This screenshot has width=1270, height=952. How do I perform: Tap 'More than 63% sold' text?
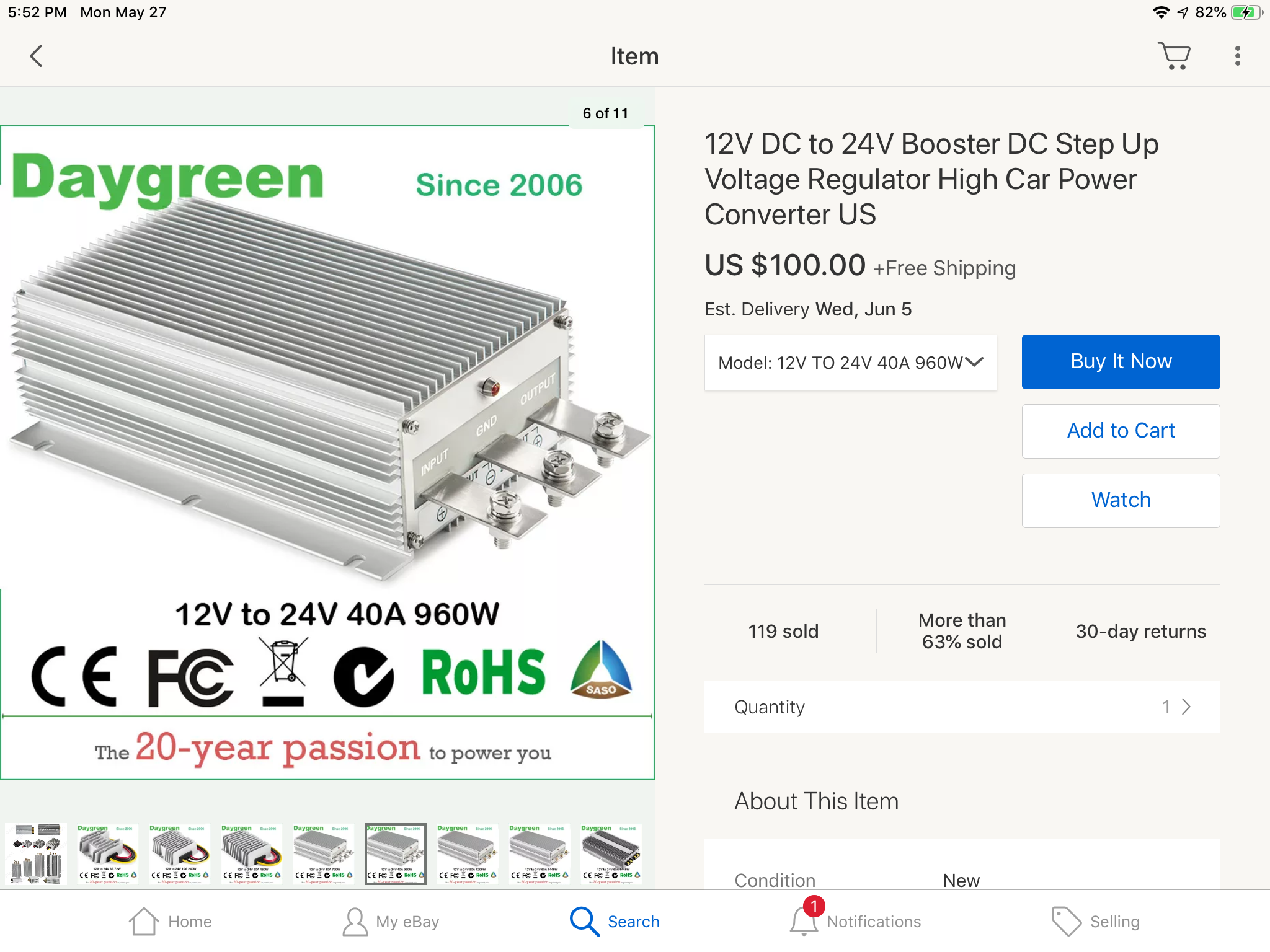point(962,631)
